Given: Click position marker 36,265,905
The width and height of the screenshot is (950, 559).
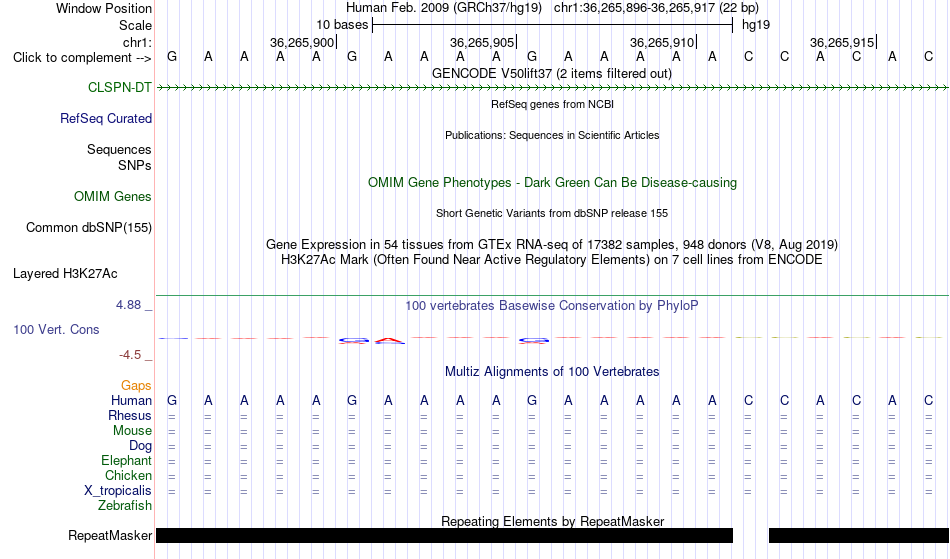Looking at the screenshot, I should click(483, 42).
